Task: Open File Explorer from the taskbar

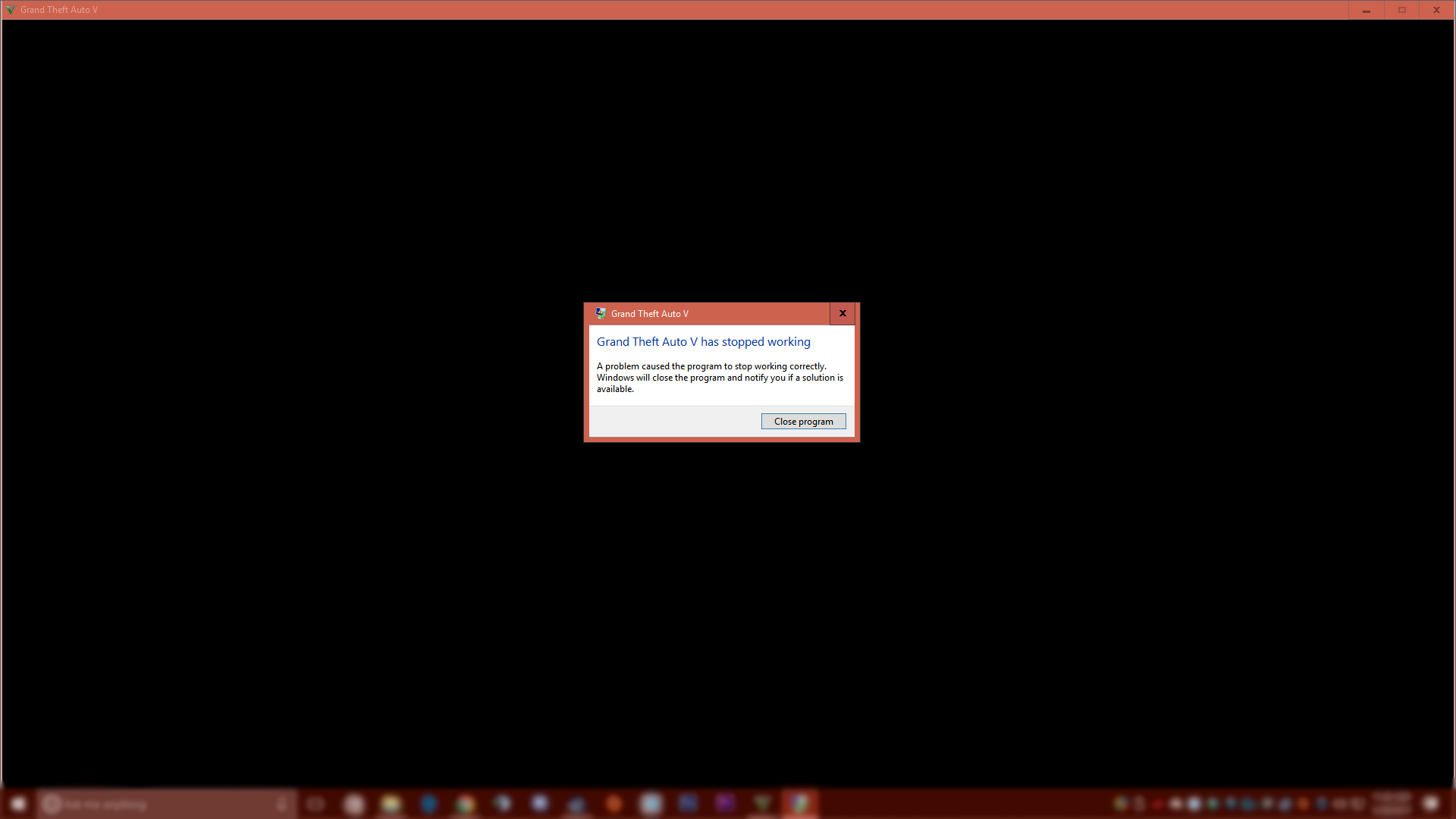Action: coord(391,804)
